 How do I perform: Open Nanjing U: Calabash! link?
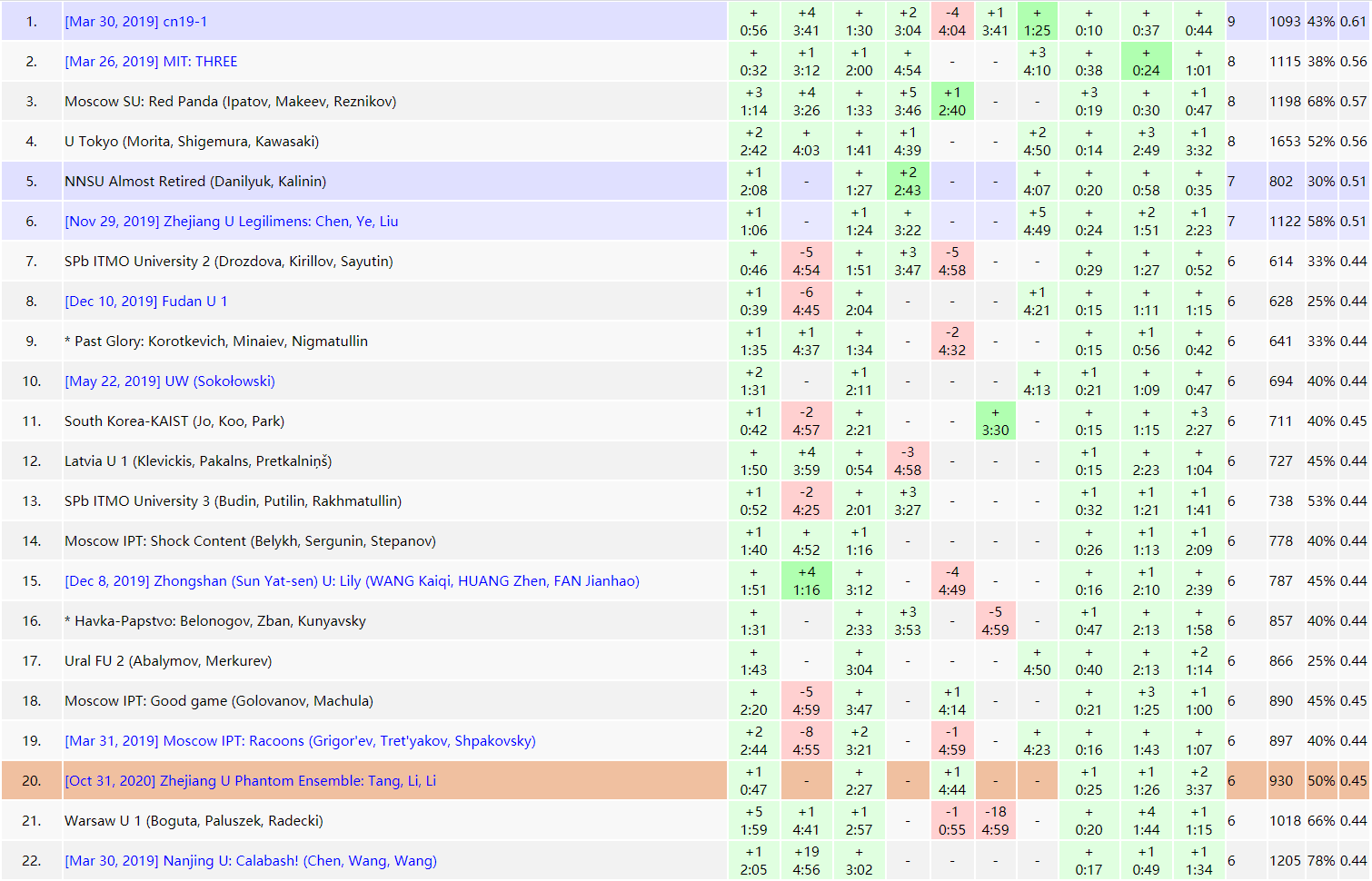point(251,861)
